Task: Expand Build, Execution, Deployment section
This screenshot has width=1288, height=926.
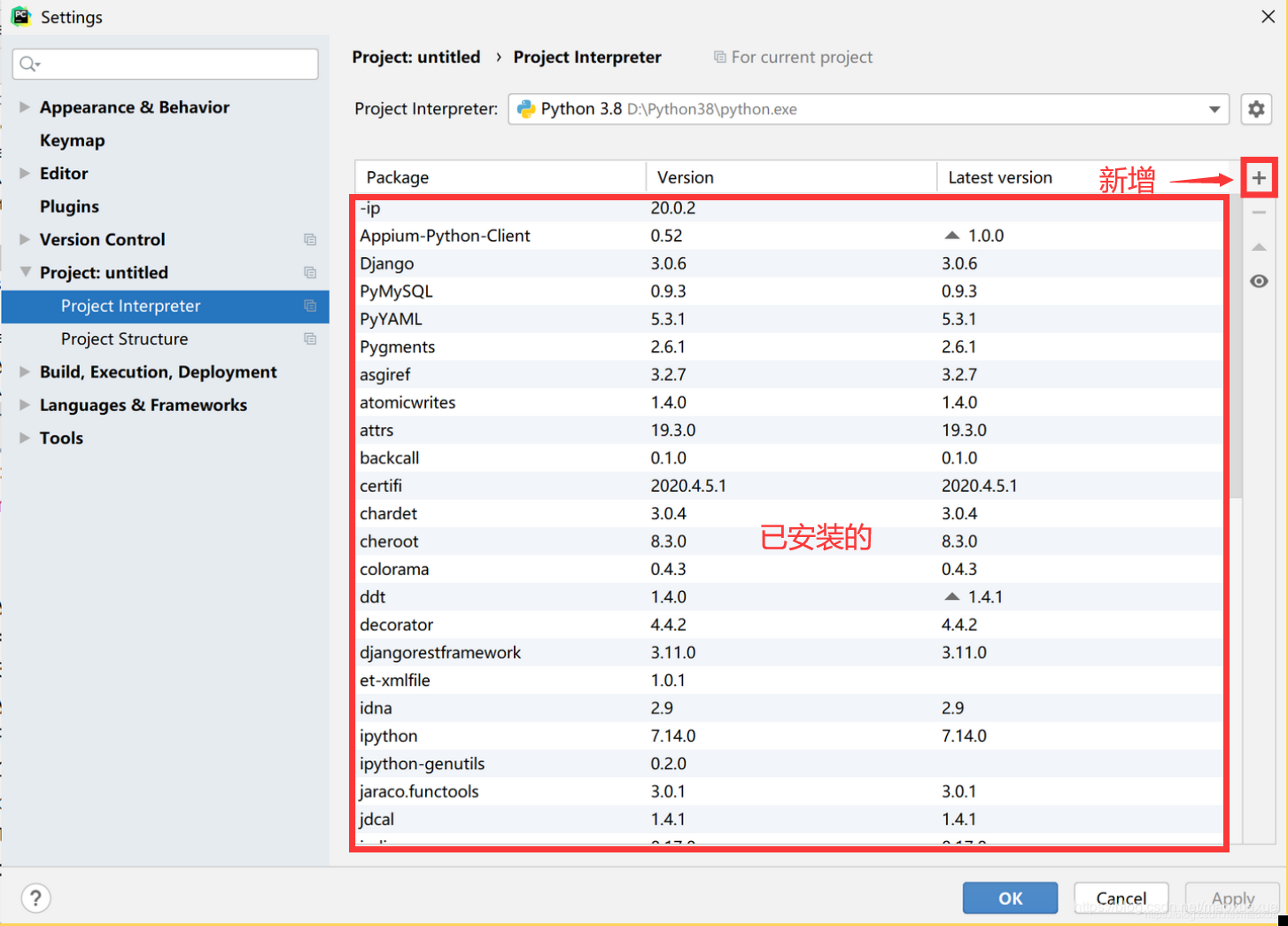Action: [x=25, y=372]
